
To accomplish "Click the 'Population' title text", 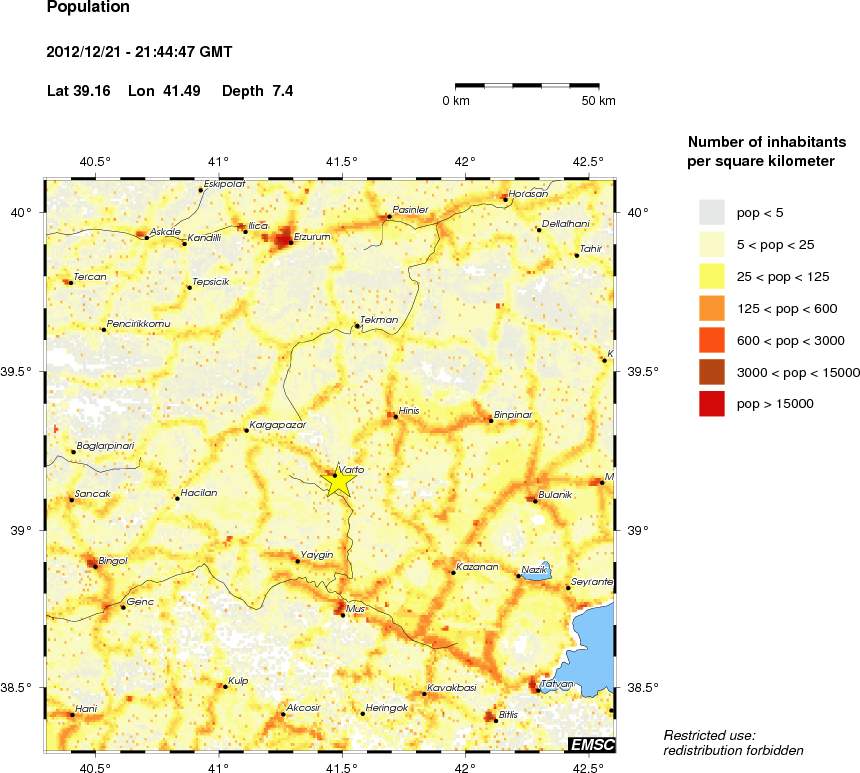I will [88, 8].
